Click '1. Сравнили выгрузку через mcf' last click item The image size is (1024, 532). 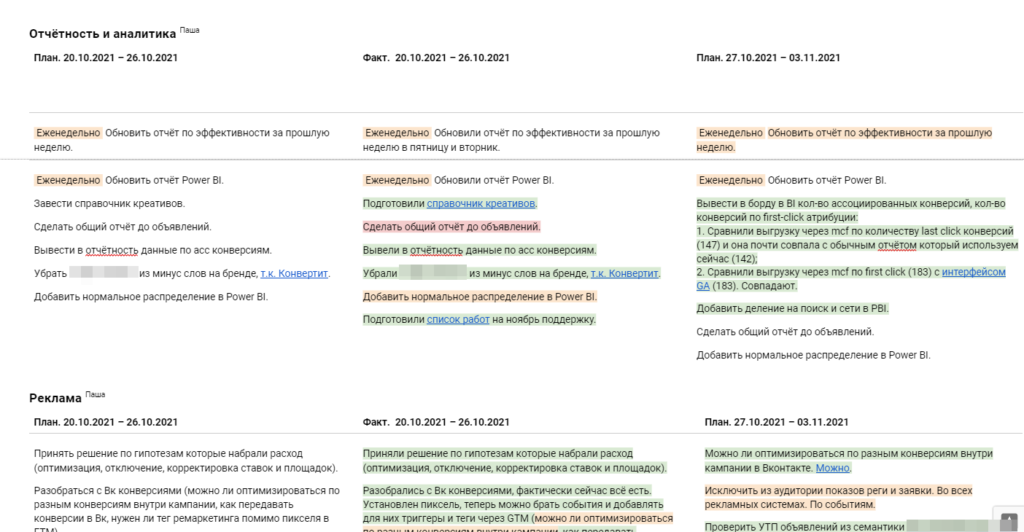[x=857, y=245]
